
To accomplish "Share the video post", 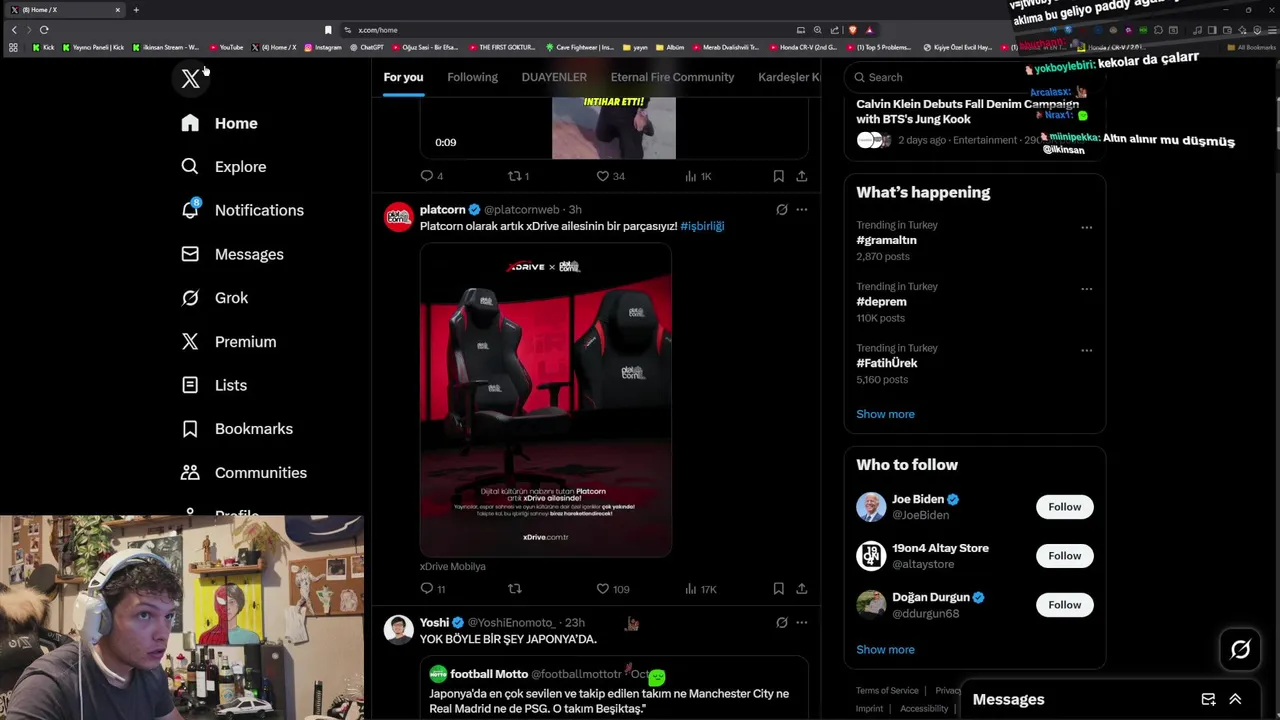I will tap(801, 176).
